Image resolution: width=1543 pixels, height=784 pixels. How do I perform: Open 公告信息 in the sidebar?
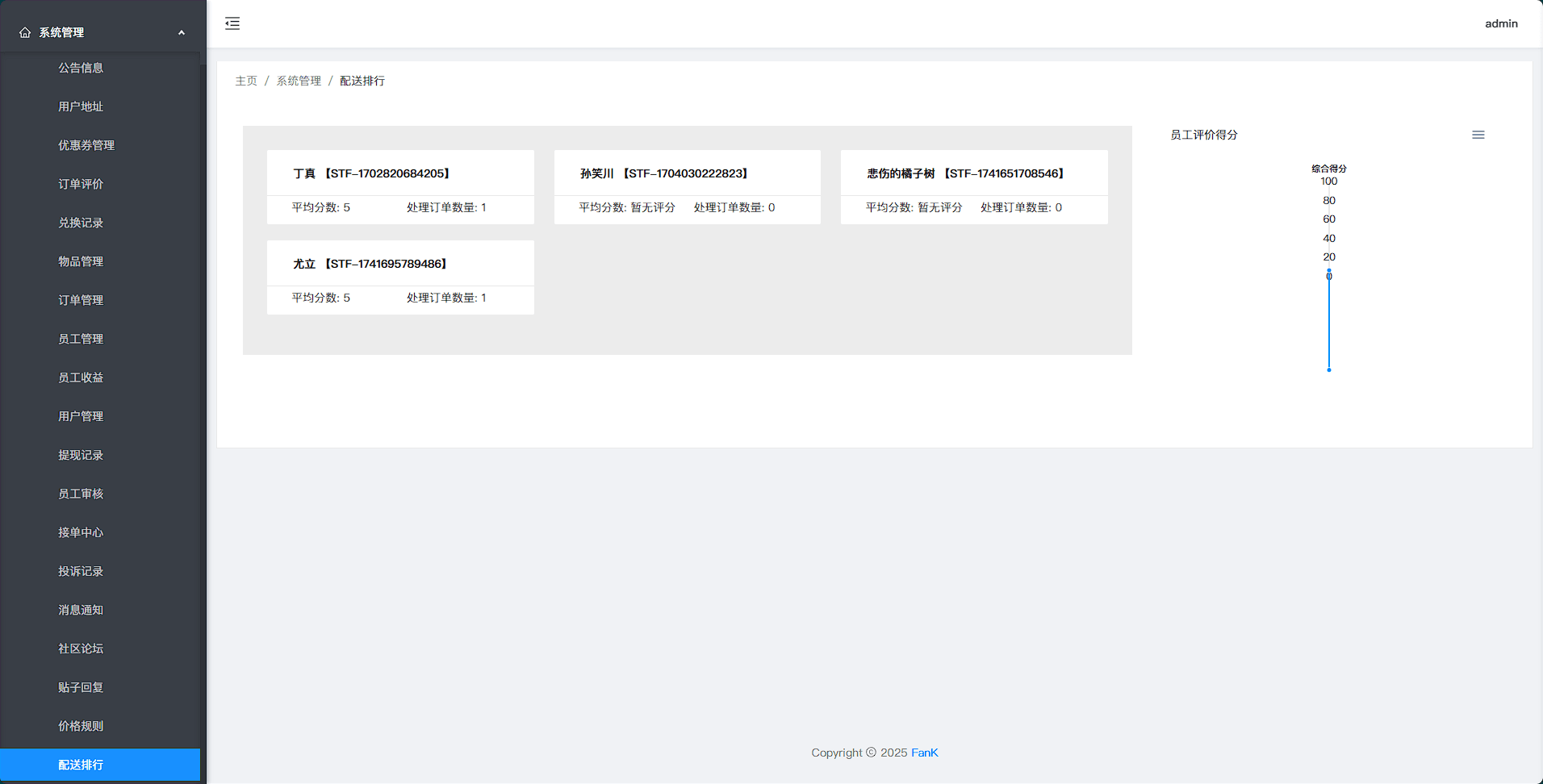[x=81, y=68]
